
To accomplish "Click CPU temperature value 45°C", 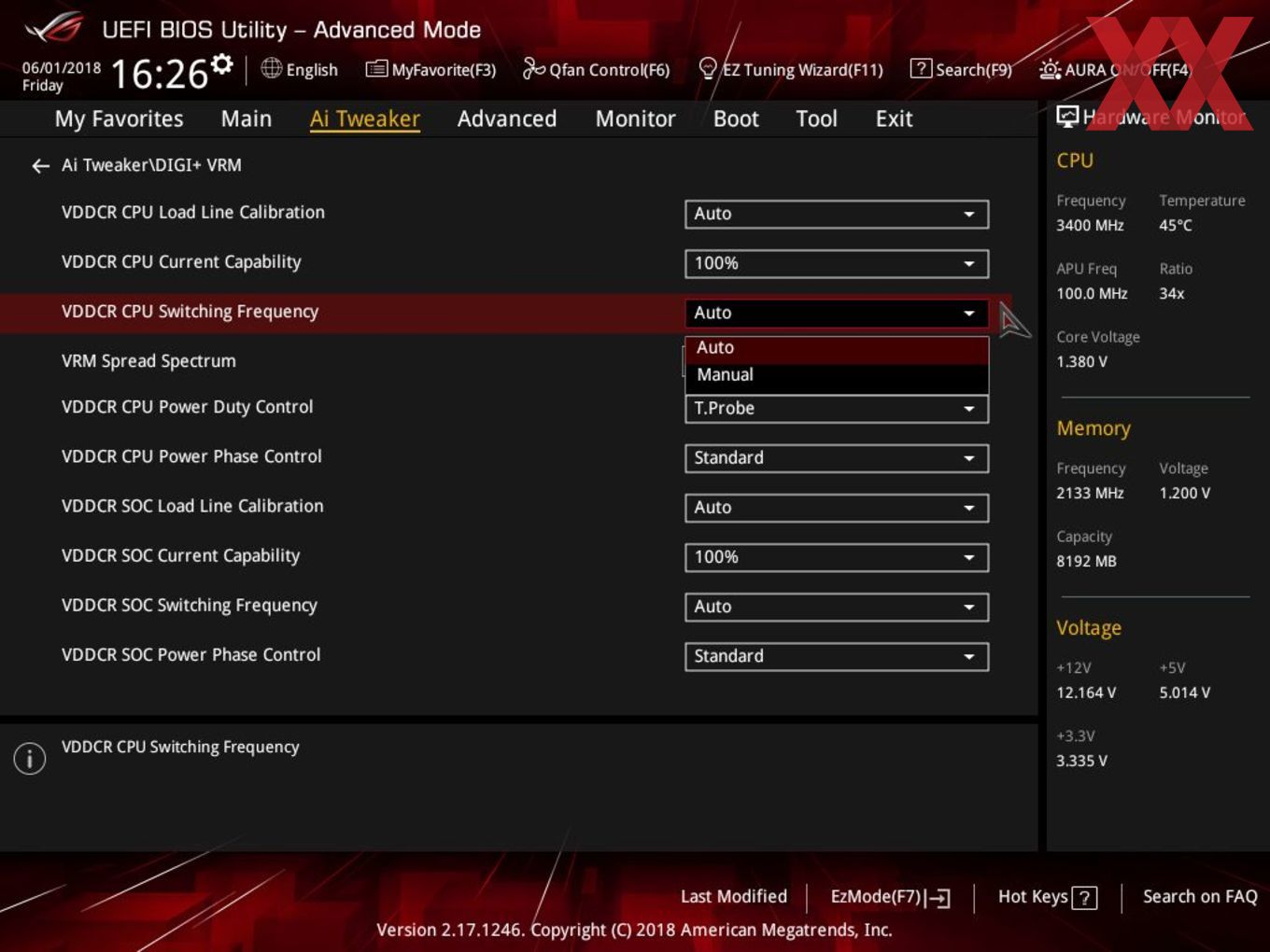I will pos(1176,225).
